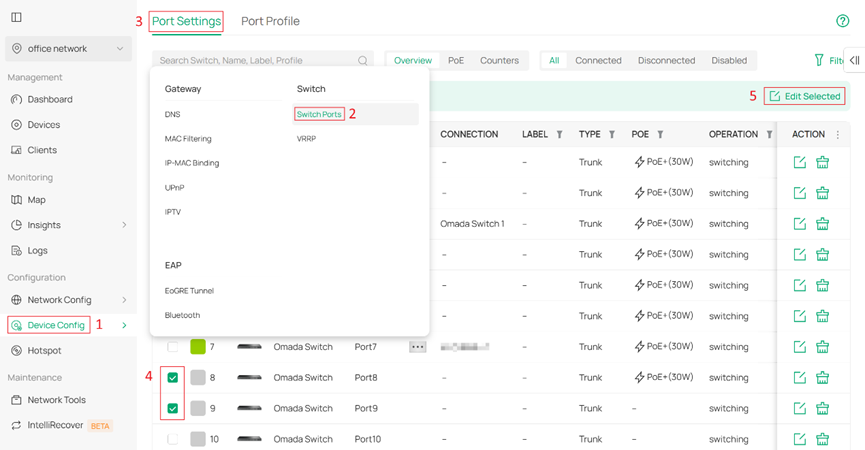This screenshot has height=450, width=865.
Task: Select Switch Ports in the menu
Action: pyautogui.click(x=319, y=114)
